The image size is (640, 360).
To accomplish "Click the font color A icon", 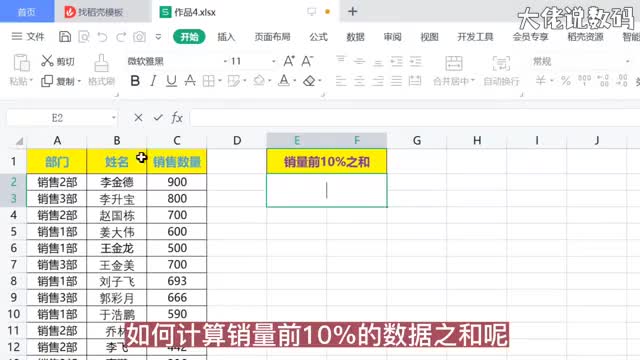I will click(284, 80).
